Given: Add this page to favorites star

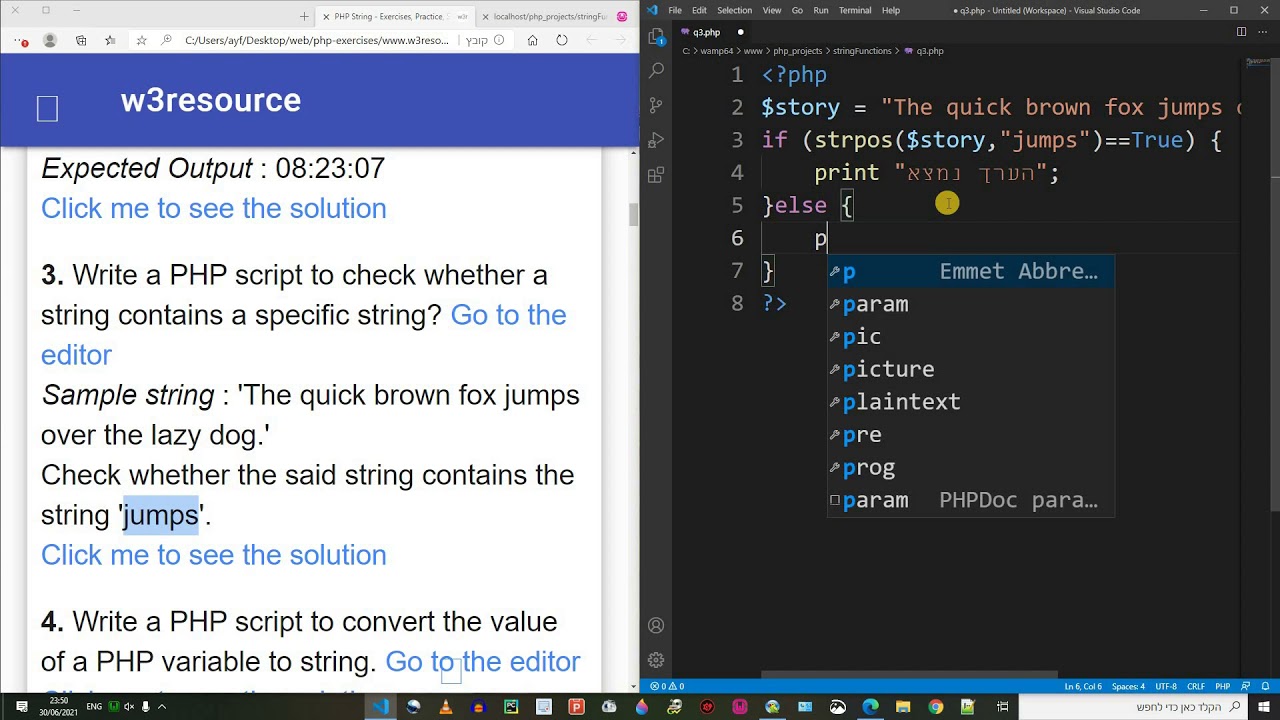Looking at the screenshot, I should pyautogui.click(x=141, y=41).
